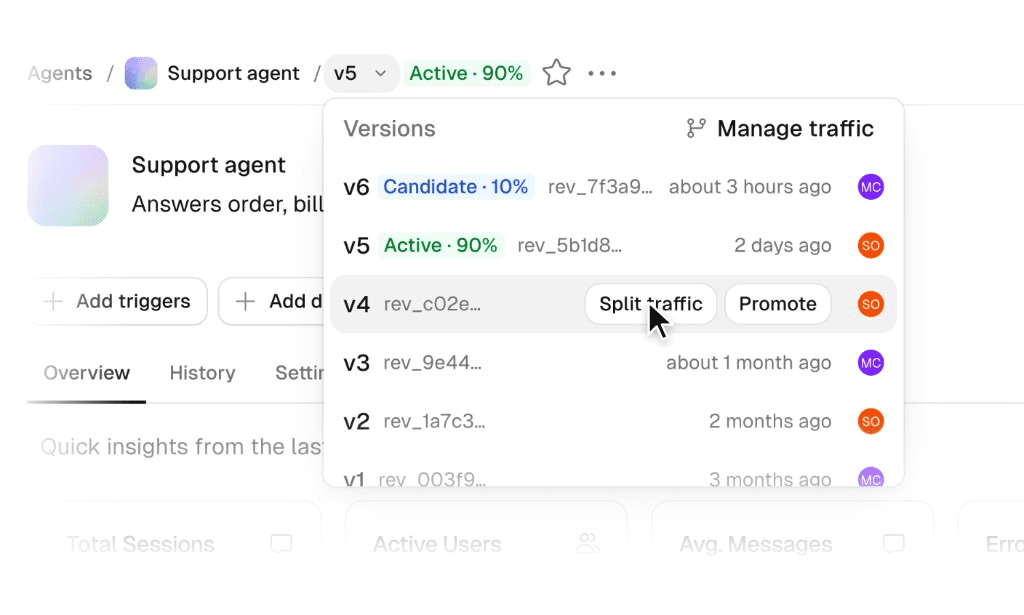This screenshot has height=615, width=1024.
Task: Click the MC avatar on the v6 row
Action: [x=871, y=187]
